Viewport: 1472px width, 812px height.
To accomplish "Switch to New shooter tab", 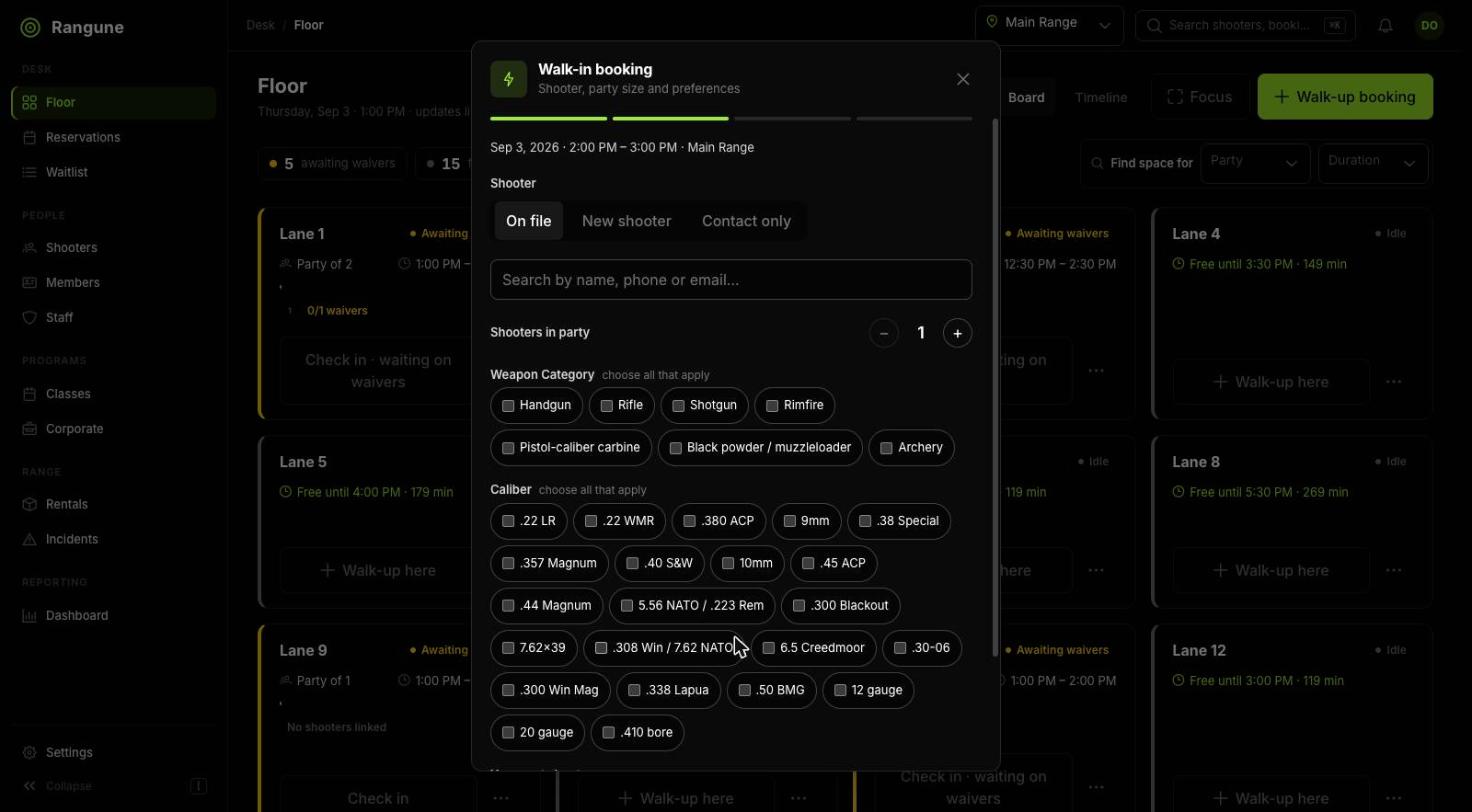I will 626,221.
